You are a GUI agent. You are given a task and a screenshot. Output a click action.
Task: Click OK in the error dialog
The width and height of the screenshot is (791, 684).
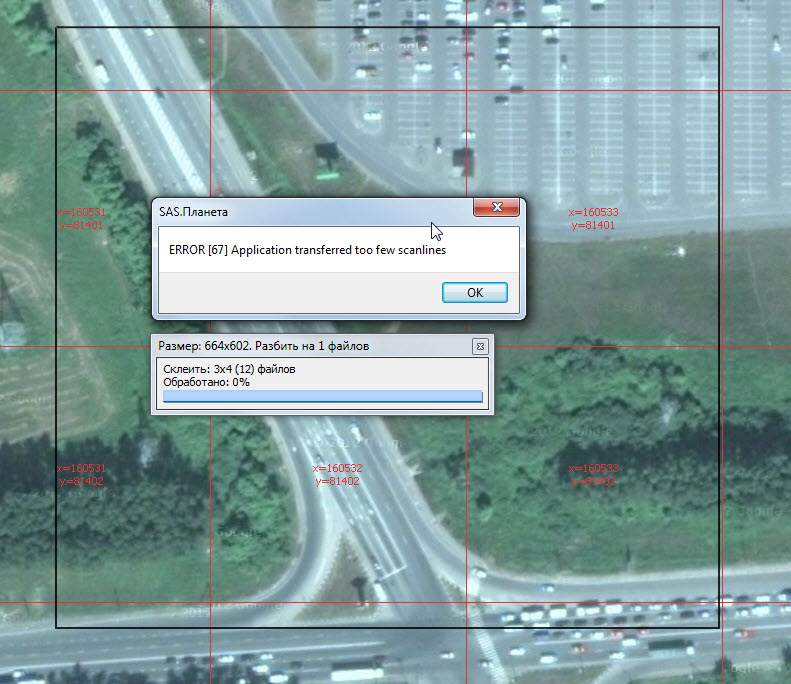click(474, 292)
